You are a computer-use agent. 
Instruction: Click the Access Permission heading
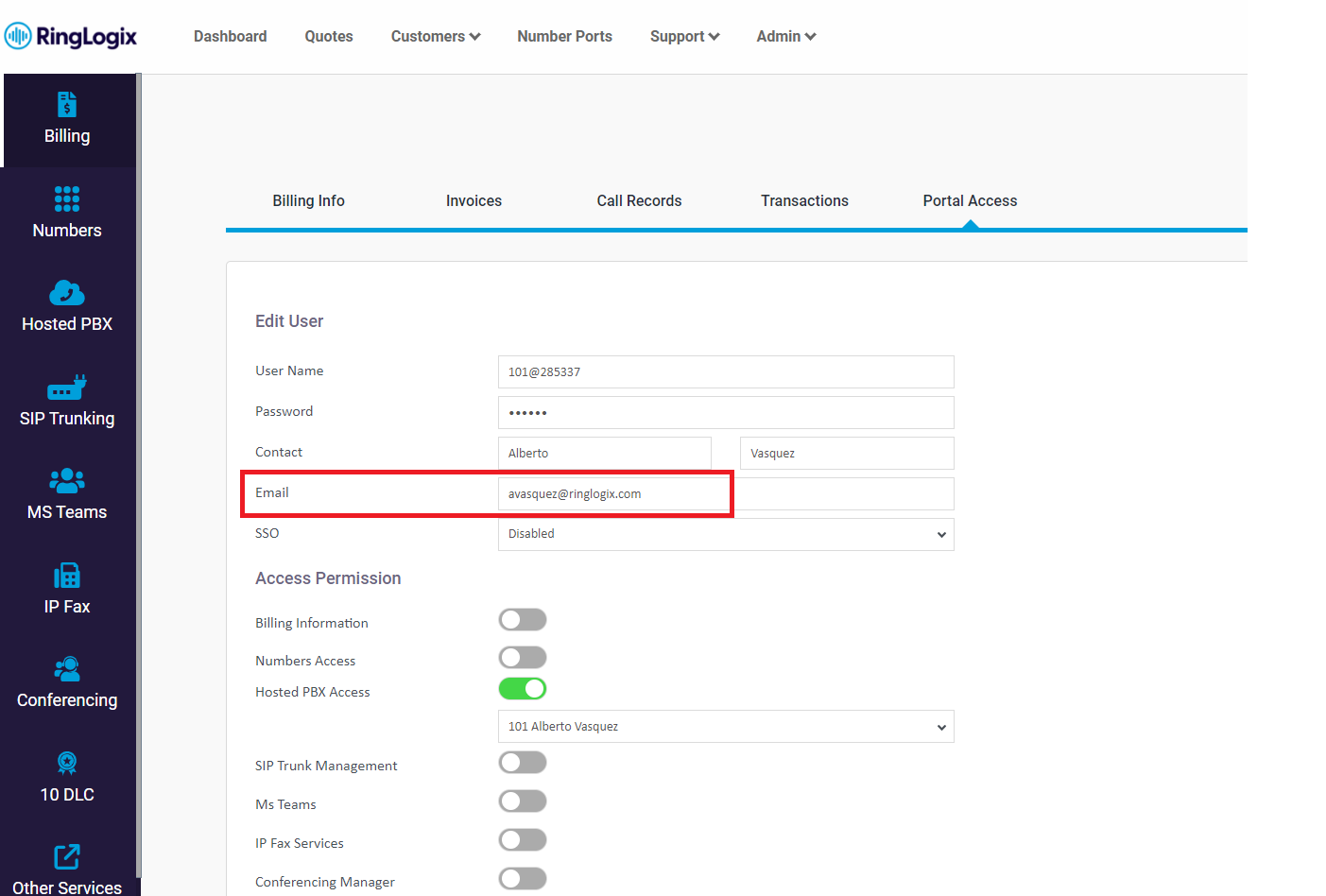[328, 578]
